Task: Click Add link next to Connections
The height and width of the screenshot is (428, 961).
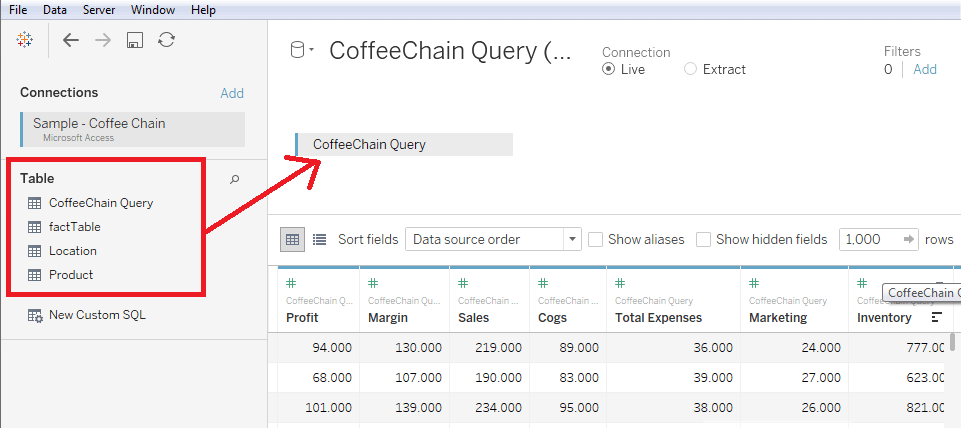Action: coord(232,93)
